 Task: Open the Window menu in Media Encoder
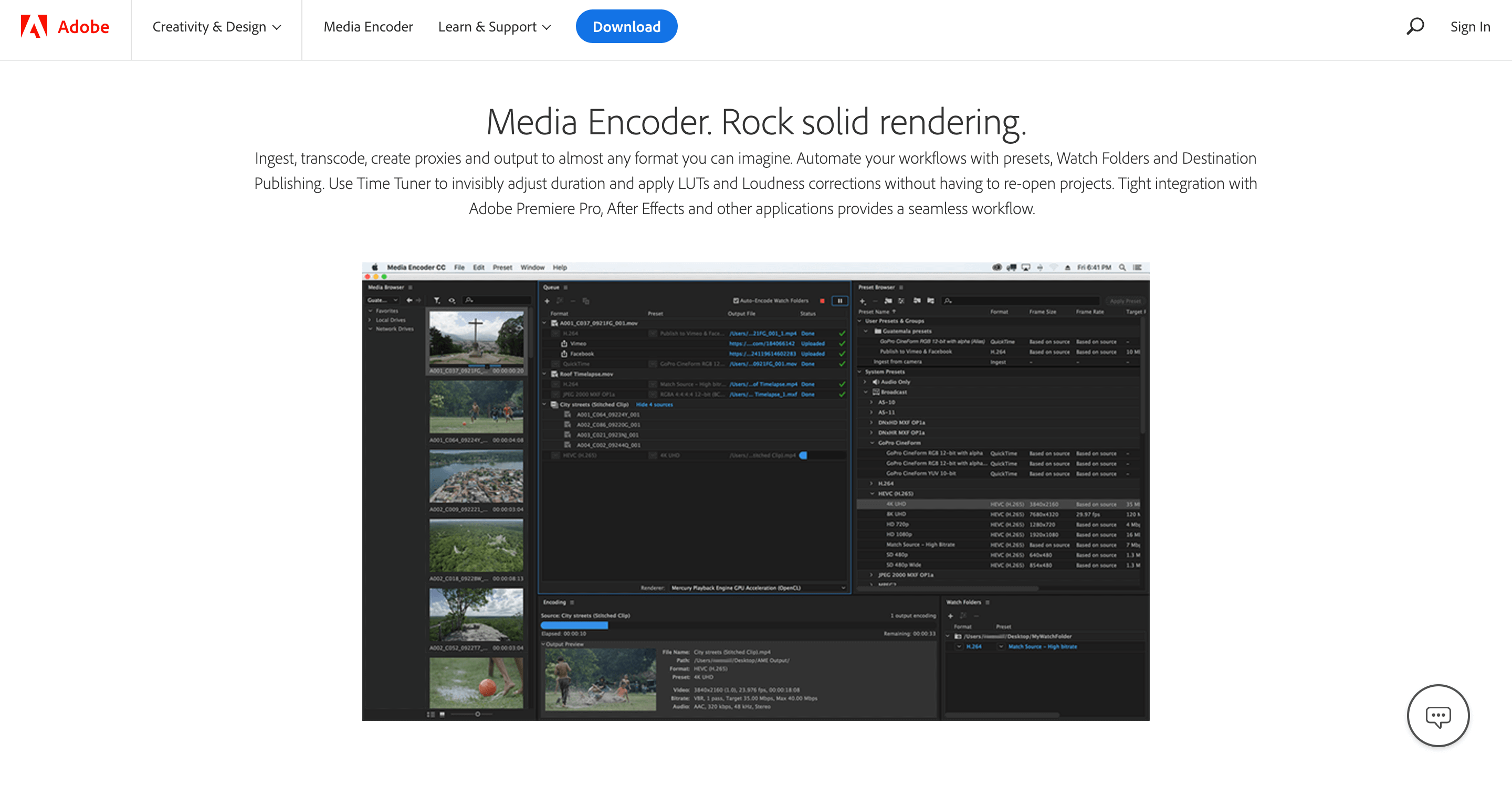pyautogui.click(x=532, y=268)
